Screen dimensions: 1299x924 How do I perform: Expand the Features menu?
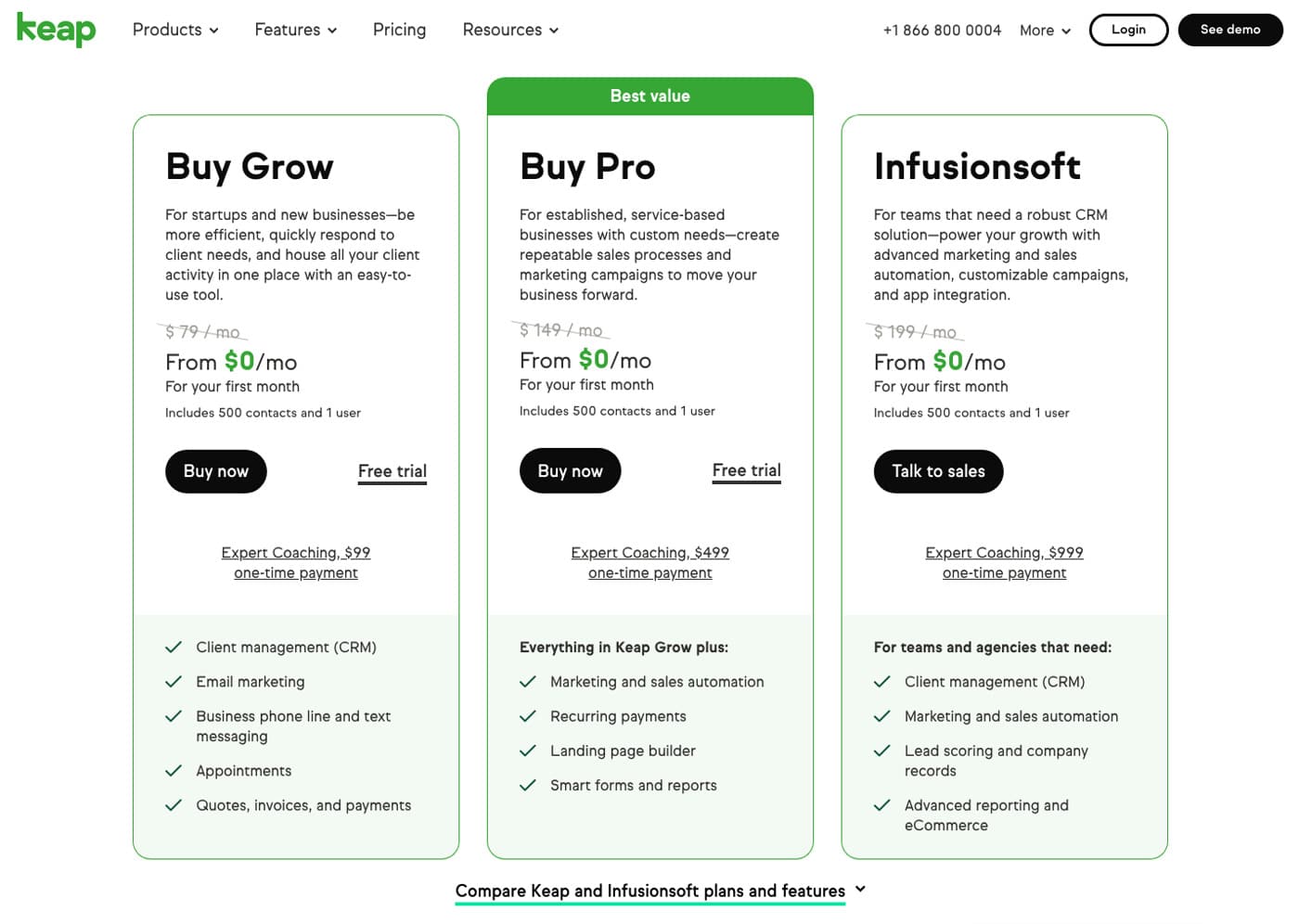[296, 30]
